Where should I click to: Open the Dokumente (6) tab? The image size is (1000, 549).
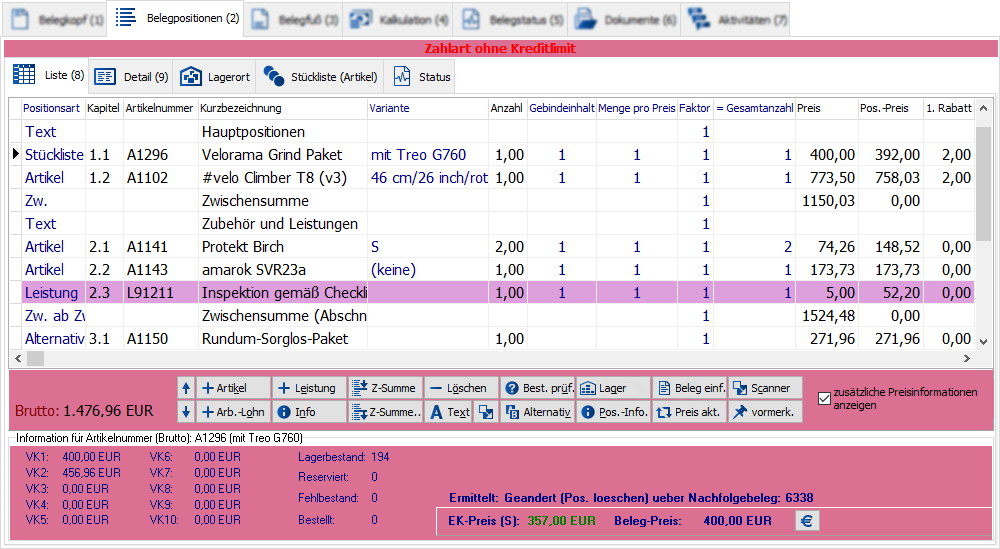(624, 20)
